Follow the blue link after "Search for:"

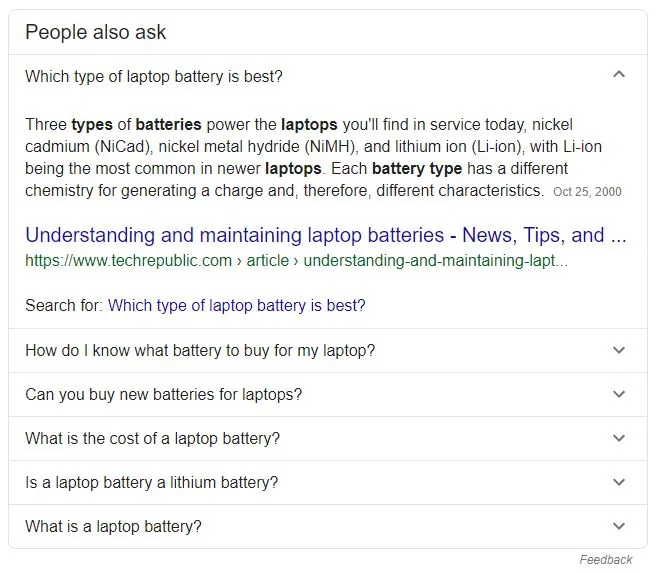pos(236,305)
